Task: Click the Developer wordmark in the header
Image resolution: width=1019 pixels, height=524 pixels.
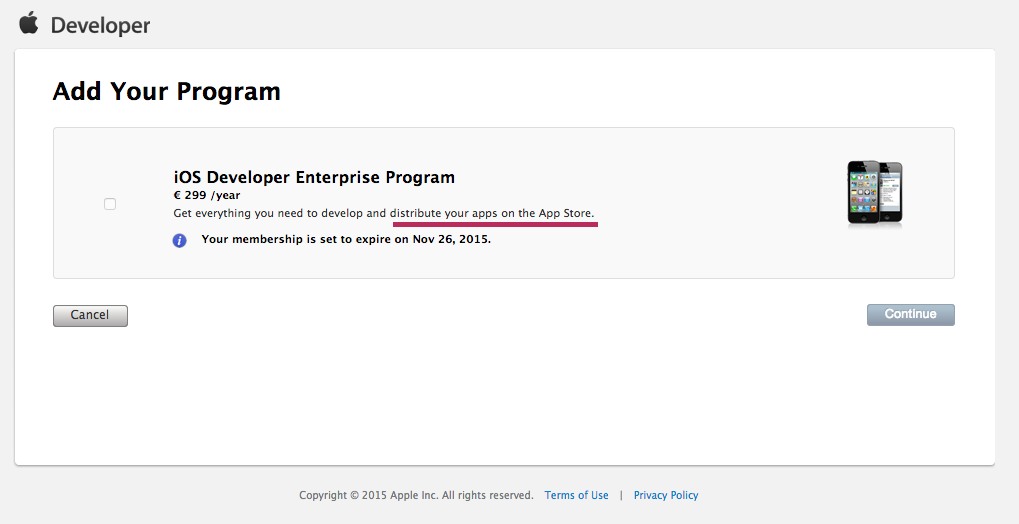Action: [x=100, y=26]
